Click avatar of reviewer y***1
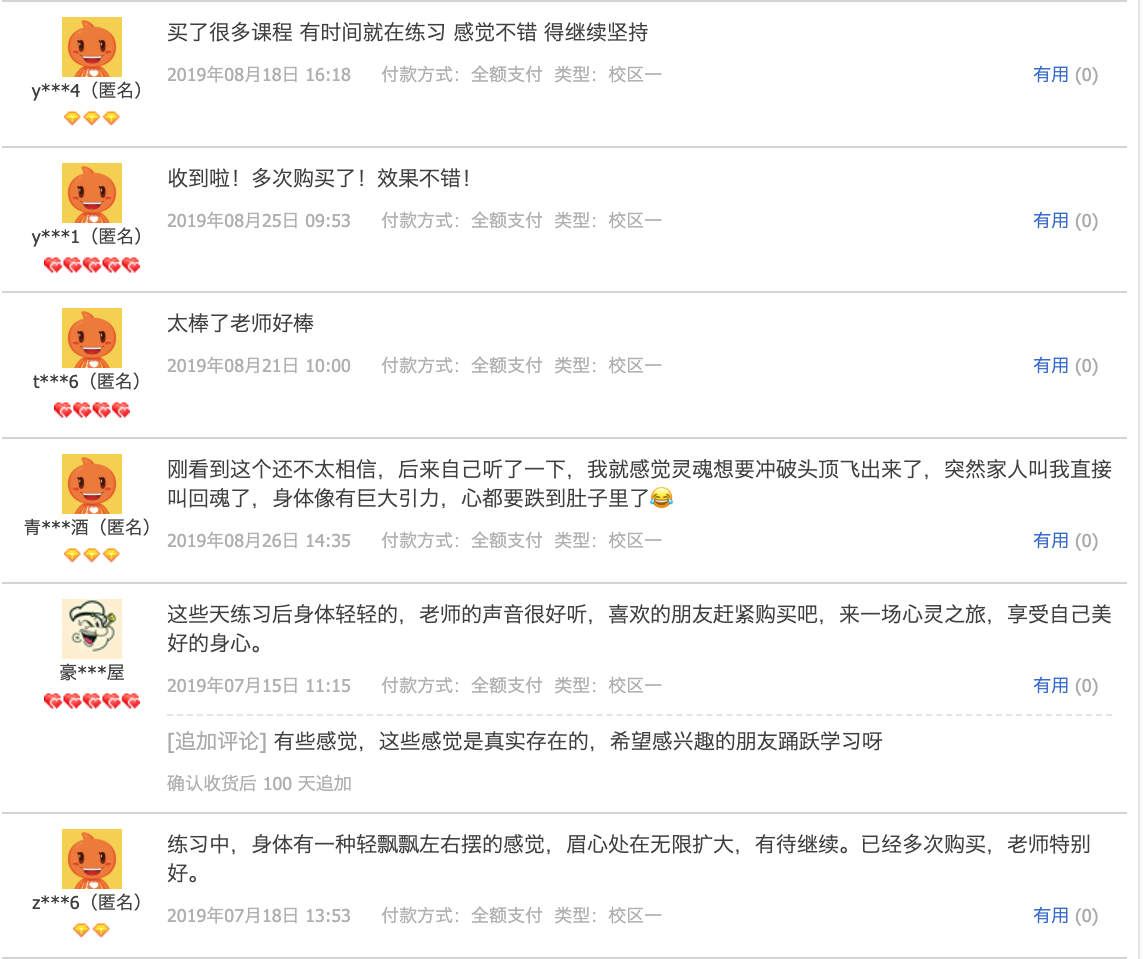Image resolution: width=1143 pixels, height=959 pixels. click(x=92, y=192)
